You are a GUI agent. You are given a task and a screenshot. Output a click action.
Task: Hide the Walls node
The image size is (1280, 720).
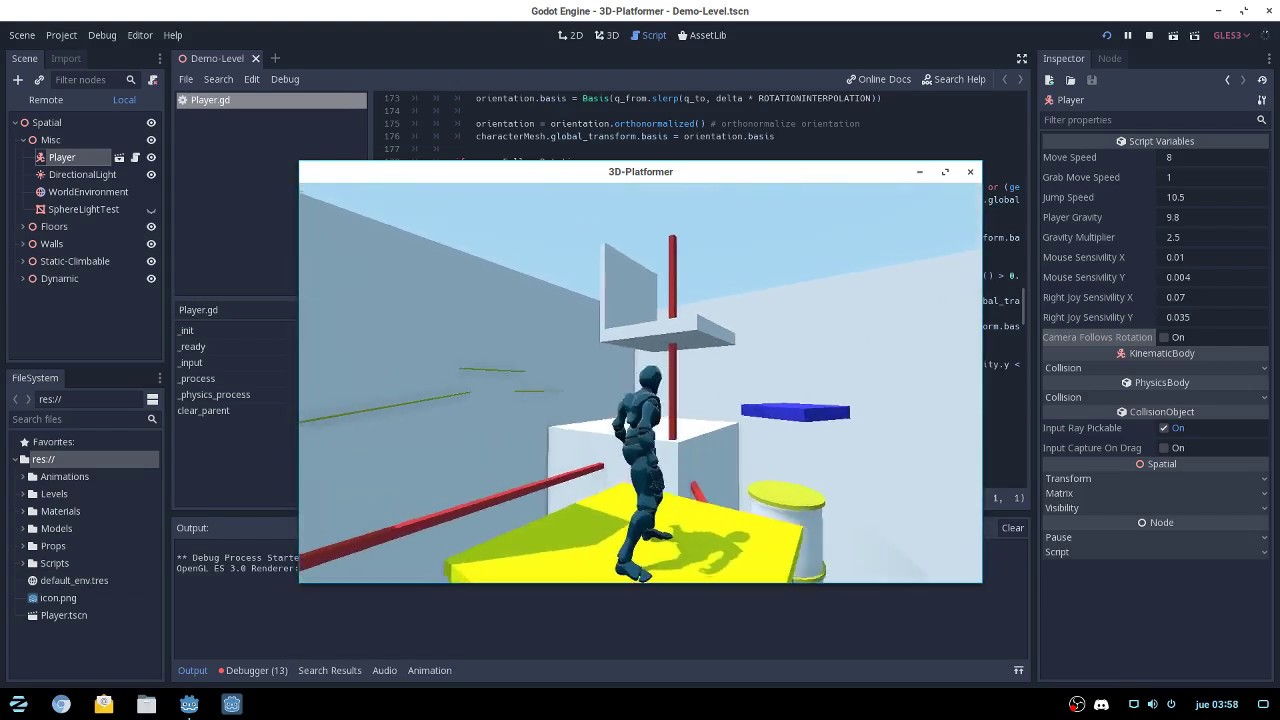[x=151, y=244]
